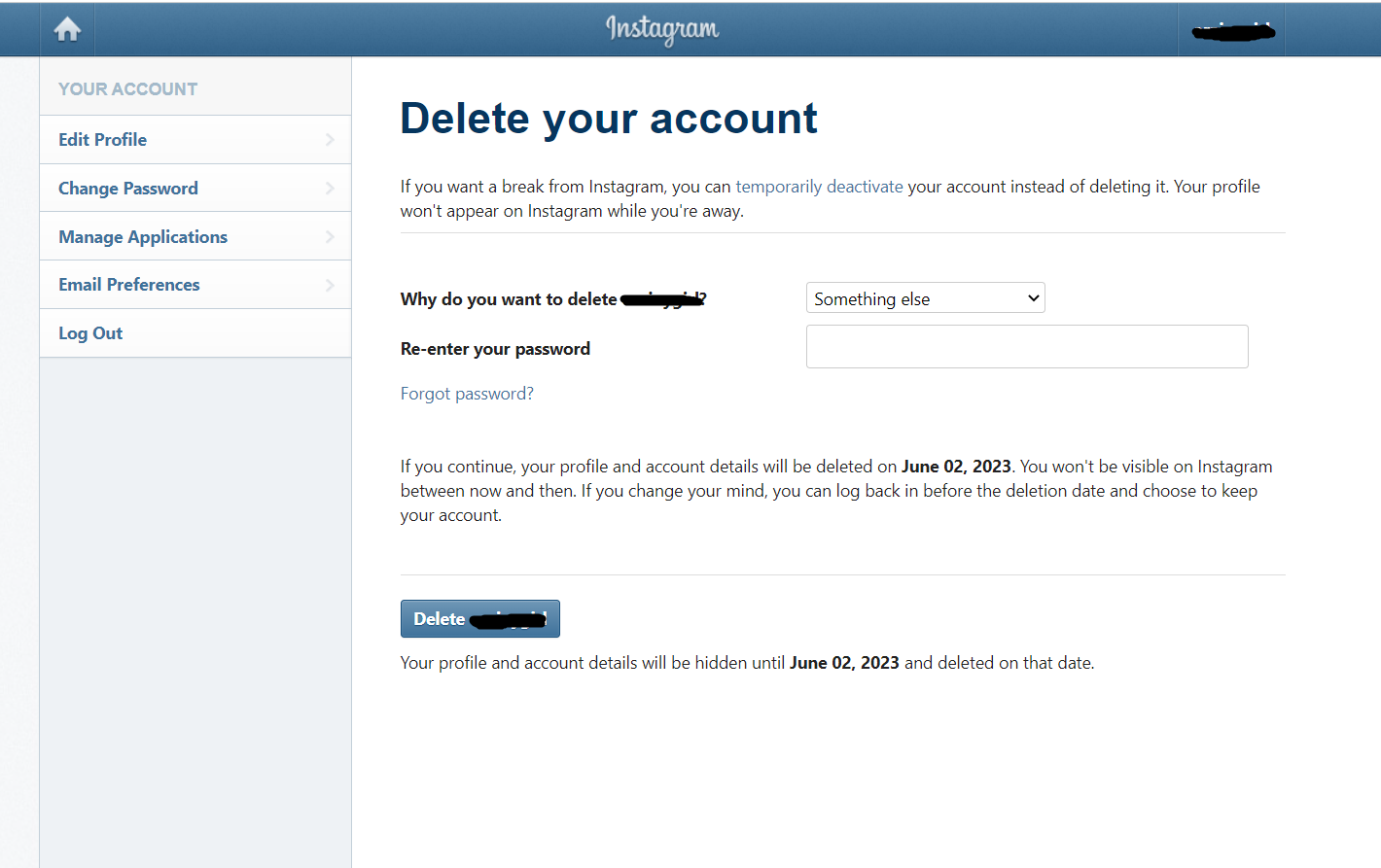This screenshot has width=1381, height=868.
Task: Click the chevron arrow beside Email Preferences
Action: coord(330,285)
